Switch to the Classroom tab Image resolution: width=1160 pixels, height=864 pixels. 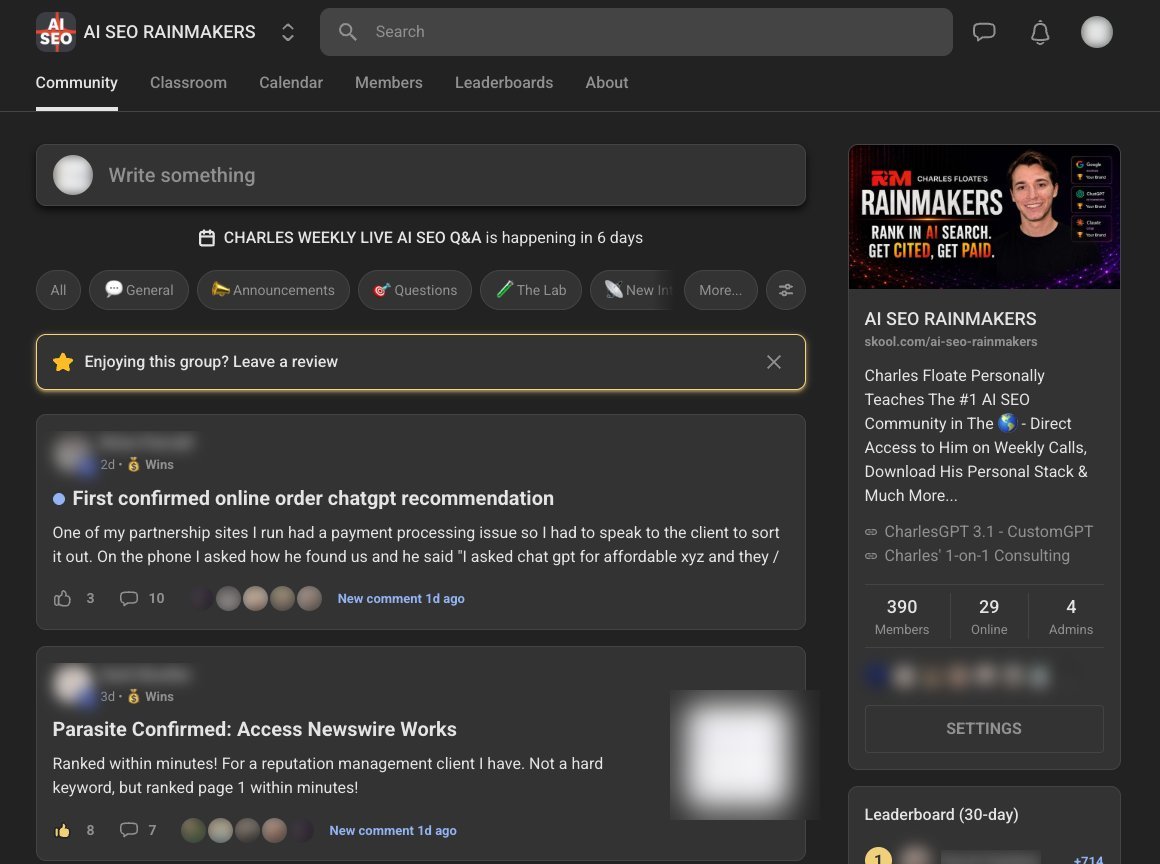pyautogui.click(x=189, y=83)
